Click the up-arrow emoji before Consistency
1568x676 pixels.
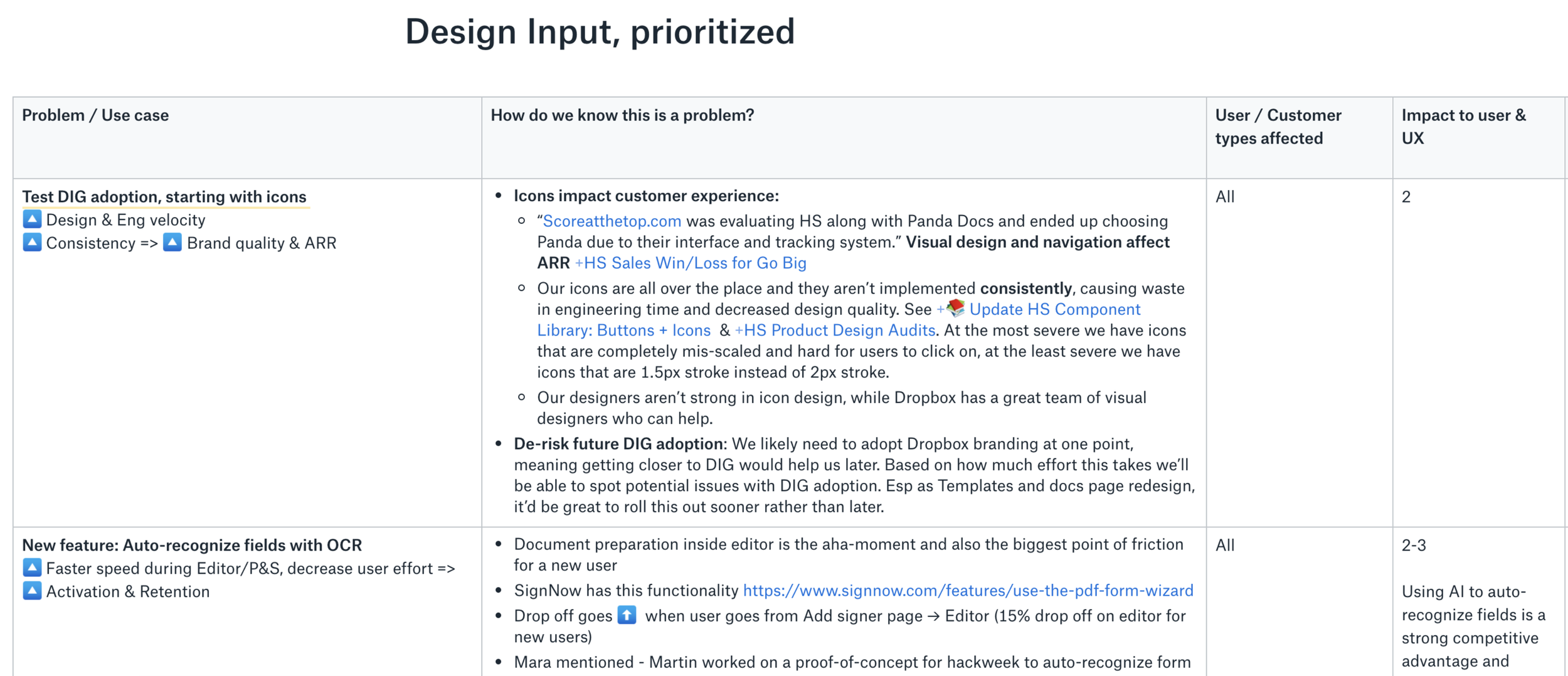pyautogui.click(x=32, y=242)
